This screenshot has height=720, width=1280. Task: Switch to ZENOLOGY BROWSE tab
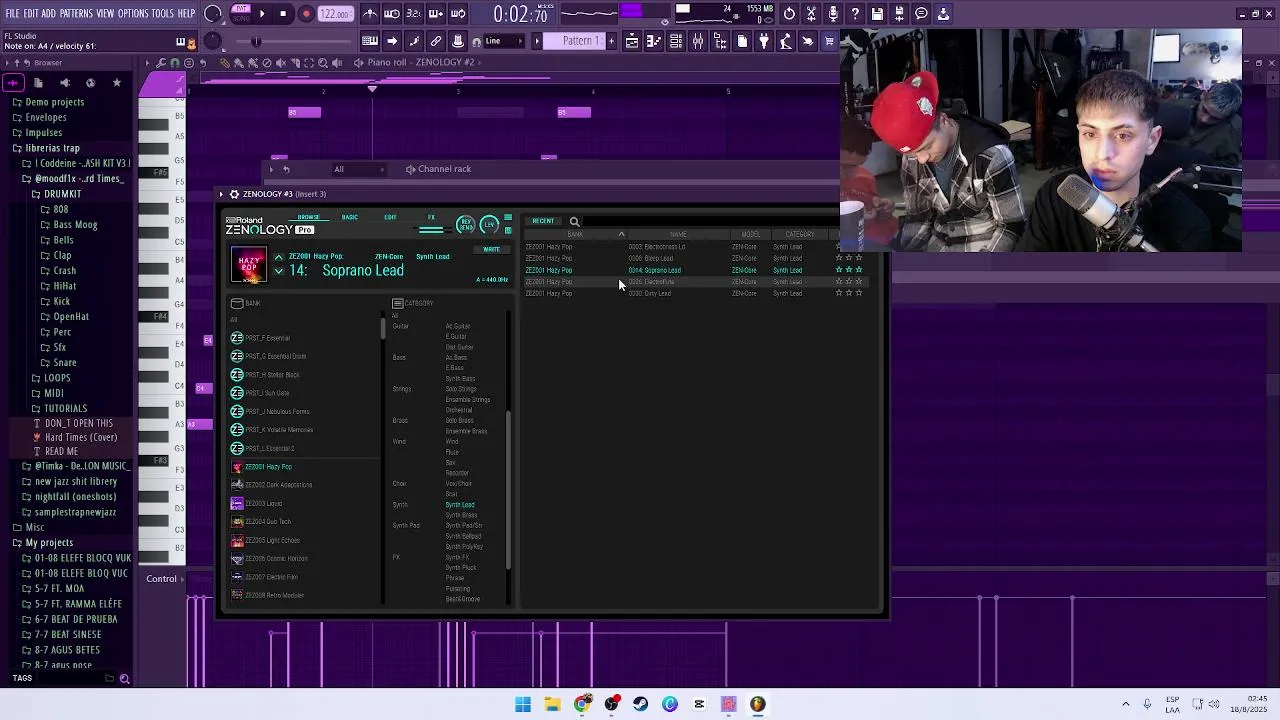tap(308, 217)
